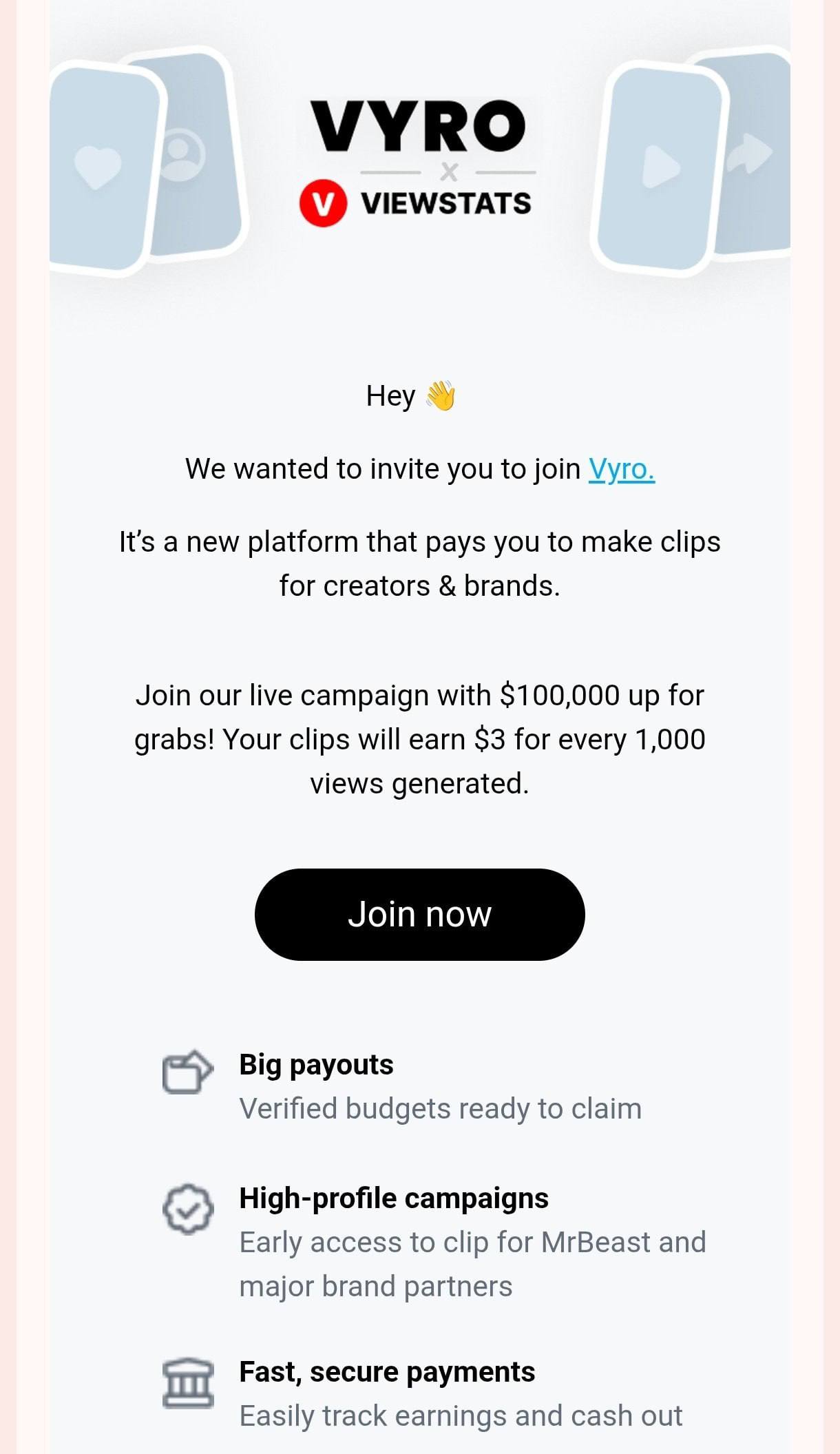Click the waving hand emoji
Image resolution: width=840 pixels, height=1454 pixels.
point(441,396)
